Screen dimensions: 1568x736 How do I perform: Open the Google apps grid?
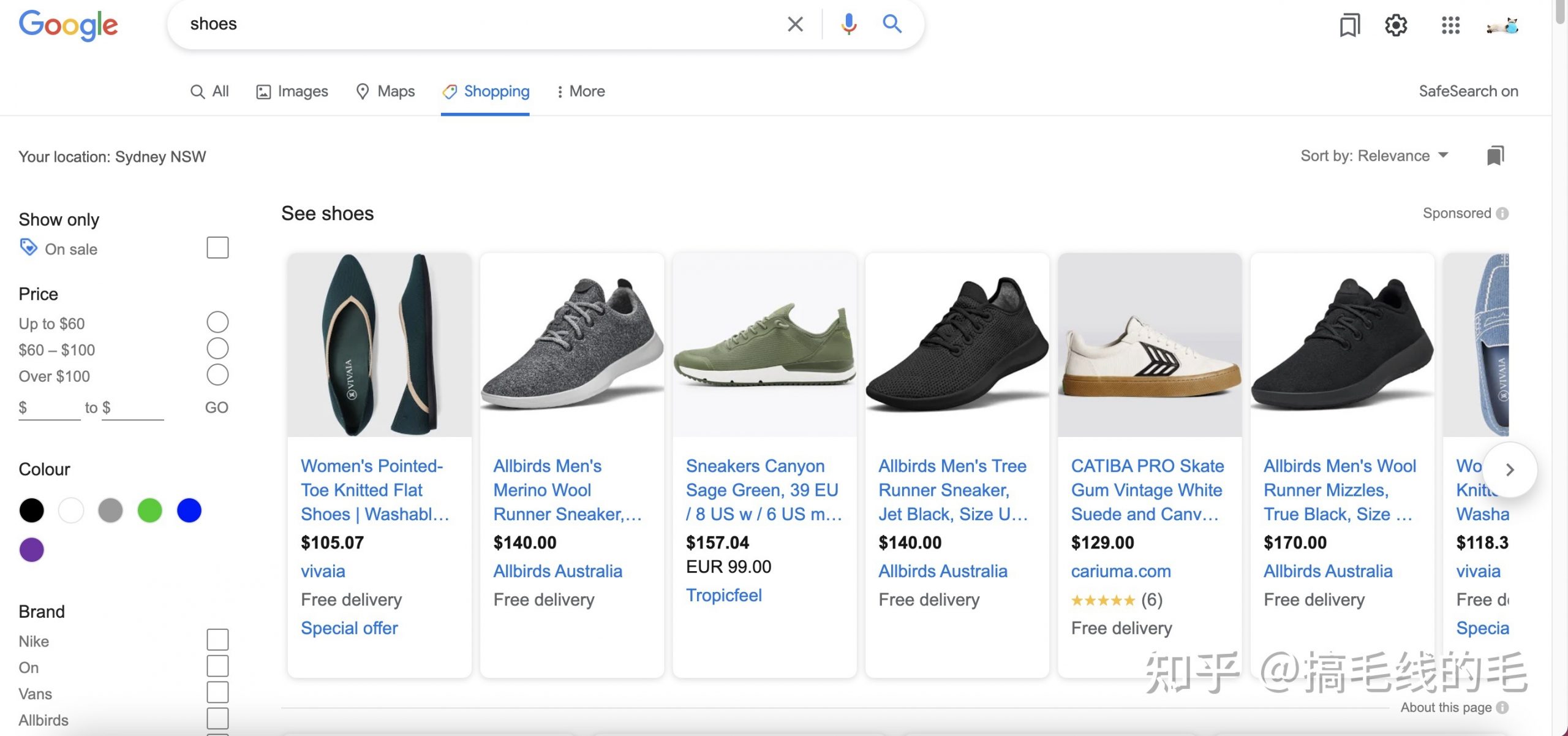pos(1450,25)
